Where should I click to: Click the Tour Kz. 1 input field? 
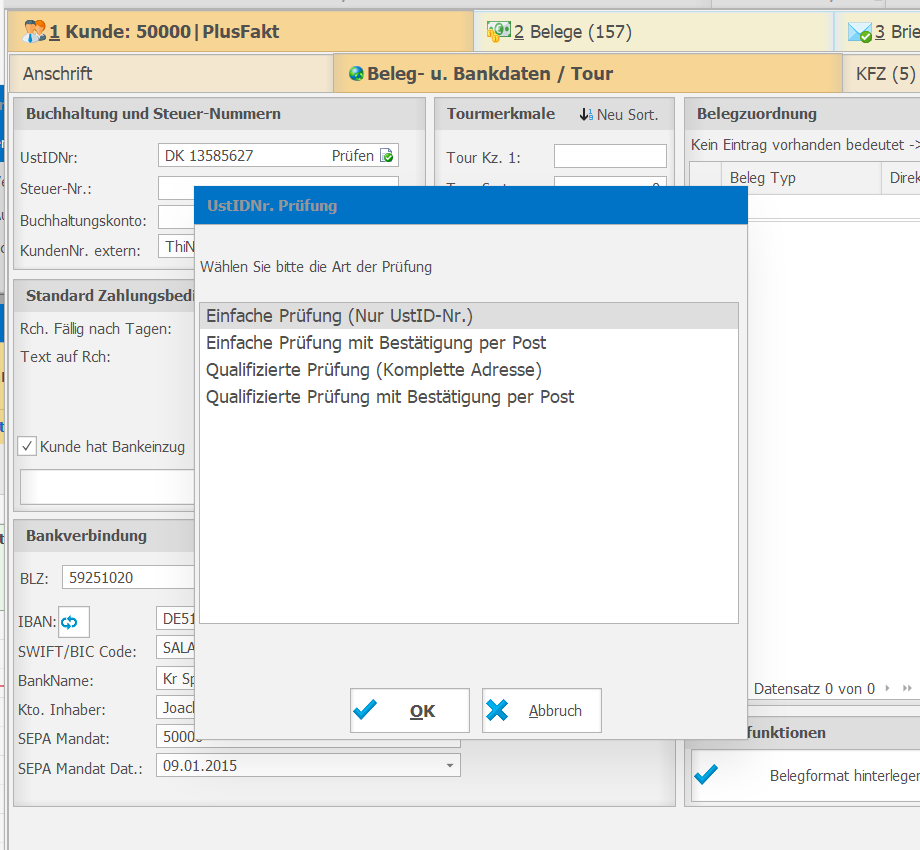pos(610,156)
